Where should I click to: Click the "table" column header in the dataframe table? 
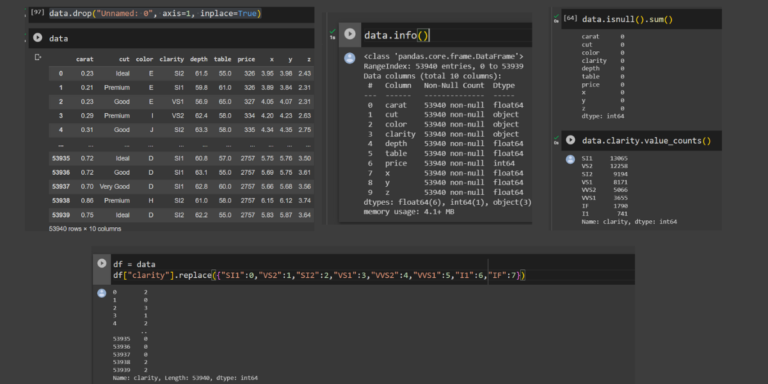[x=222, y=59]
